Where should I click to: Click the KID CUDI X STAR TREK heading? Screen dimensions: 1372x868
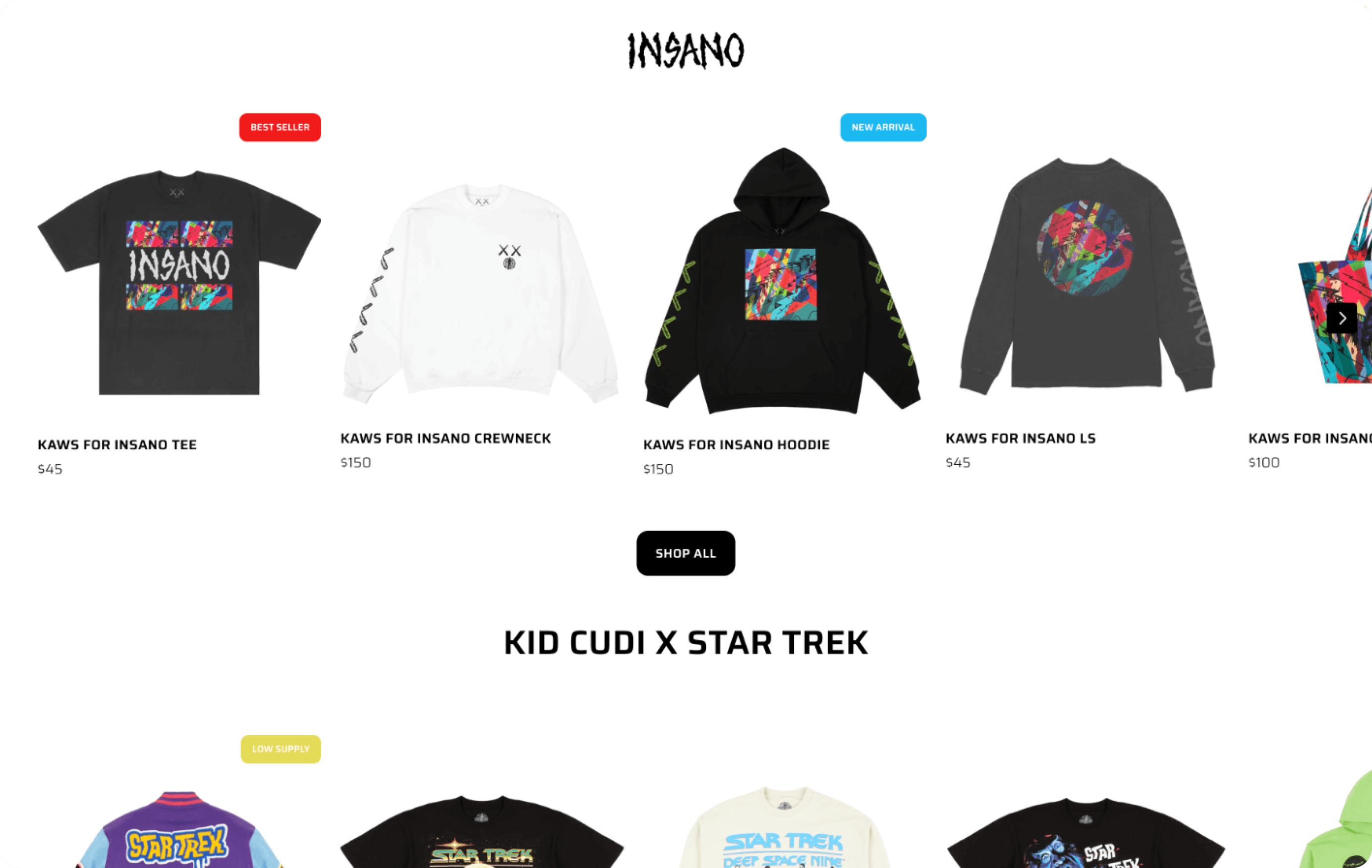click(x=686, y=643)
